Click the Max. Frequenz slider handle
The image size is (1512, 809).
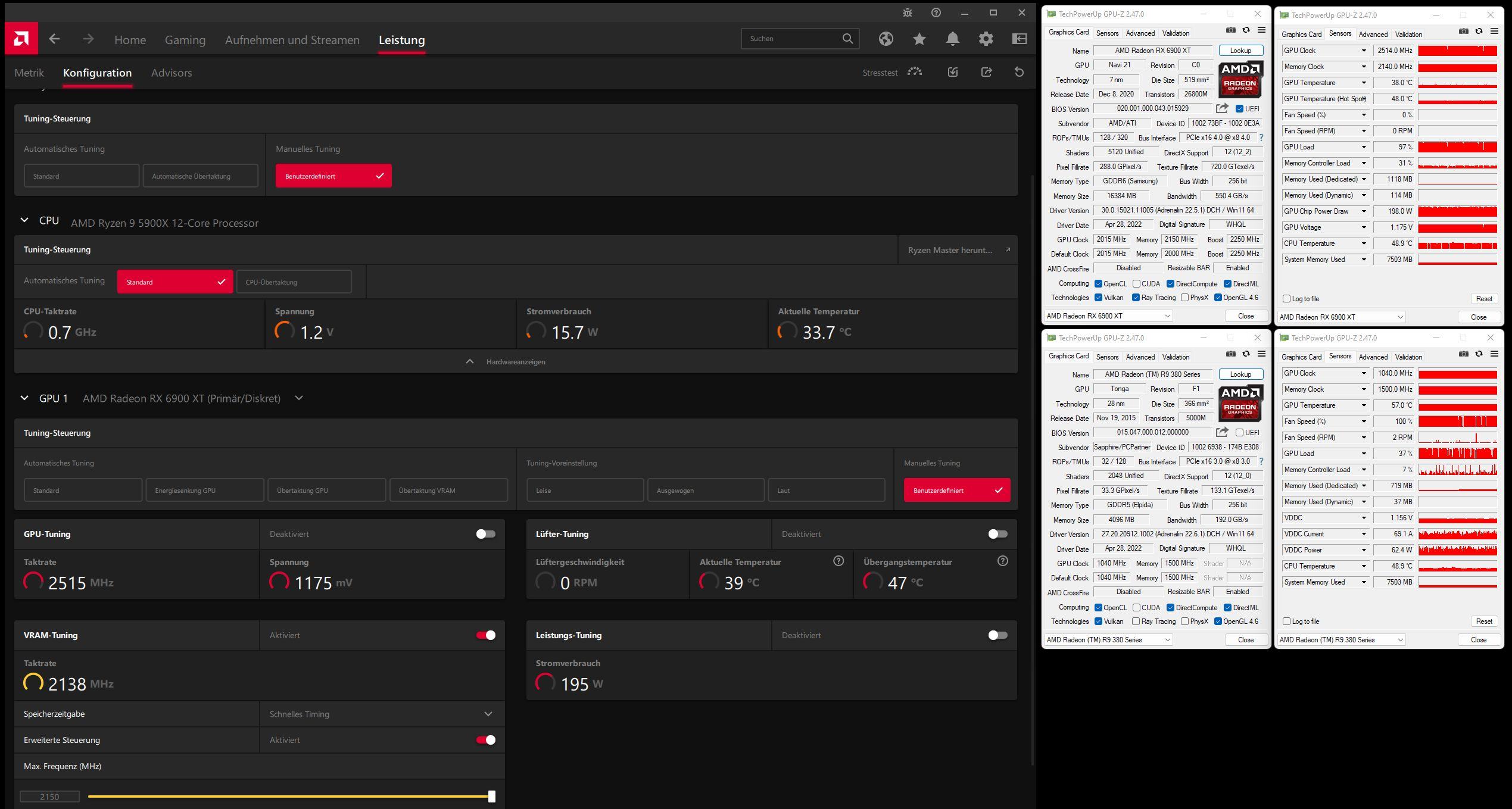coord(491,796)
